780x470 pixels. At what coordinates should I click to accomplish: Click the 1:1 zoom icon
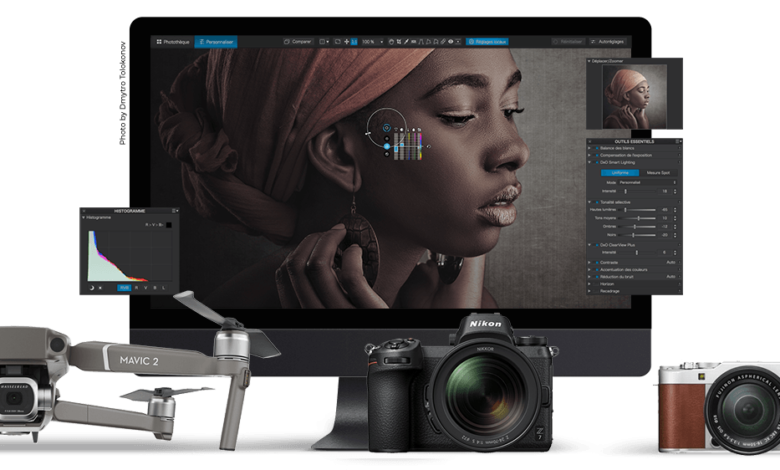354,42
